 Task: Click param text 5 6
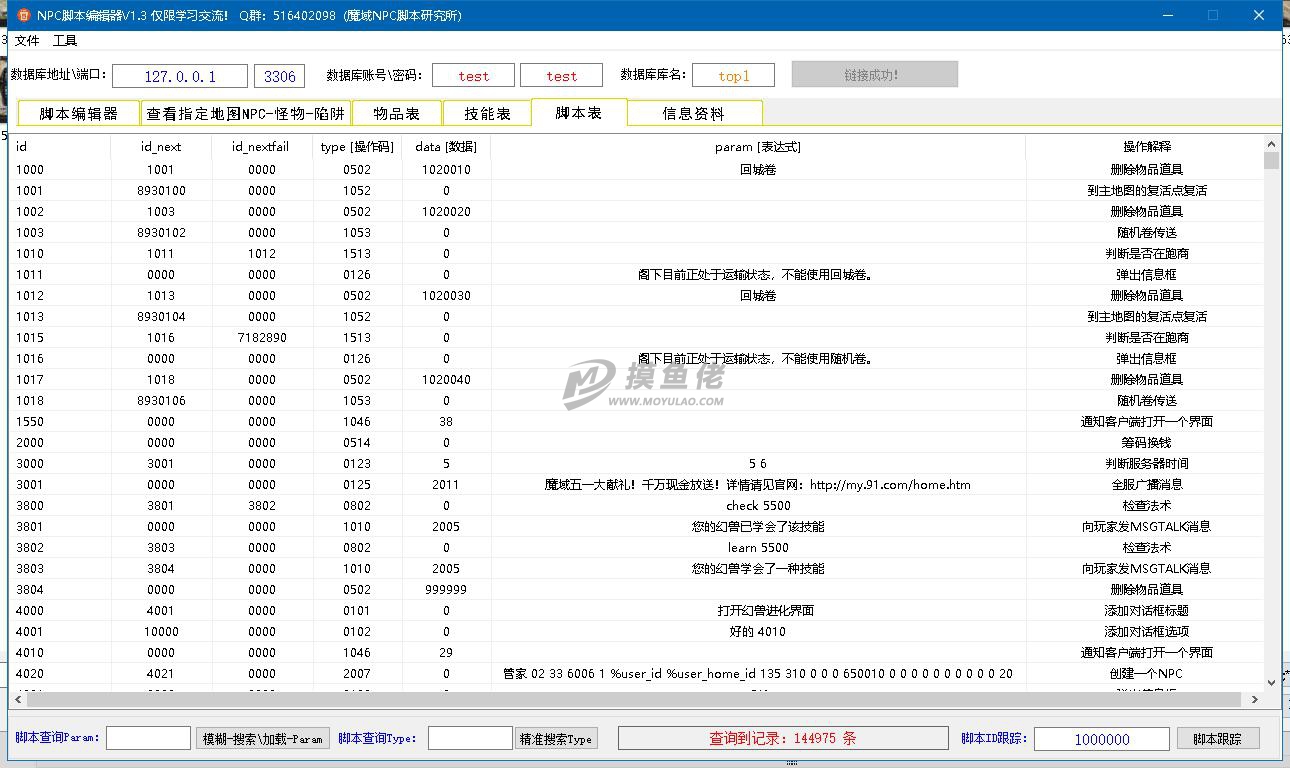(x=758, y=464)
